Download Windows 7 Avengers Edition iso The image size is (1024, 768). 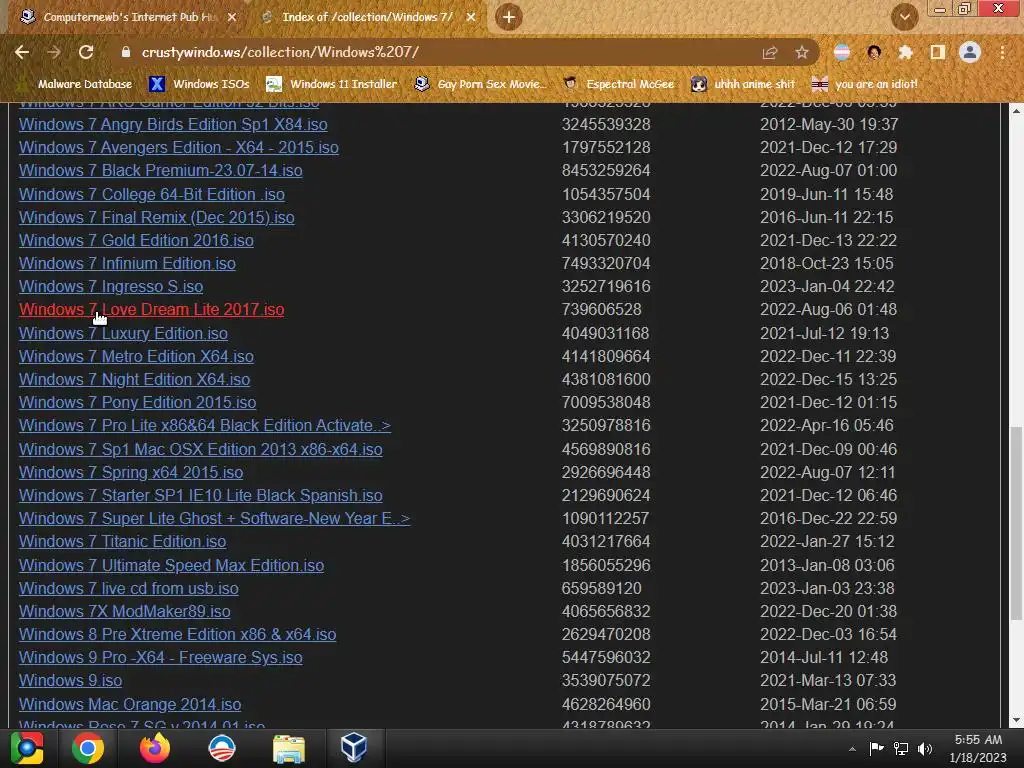(178, 147)
